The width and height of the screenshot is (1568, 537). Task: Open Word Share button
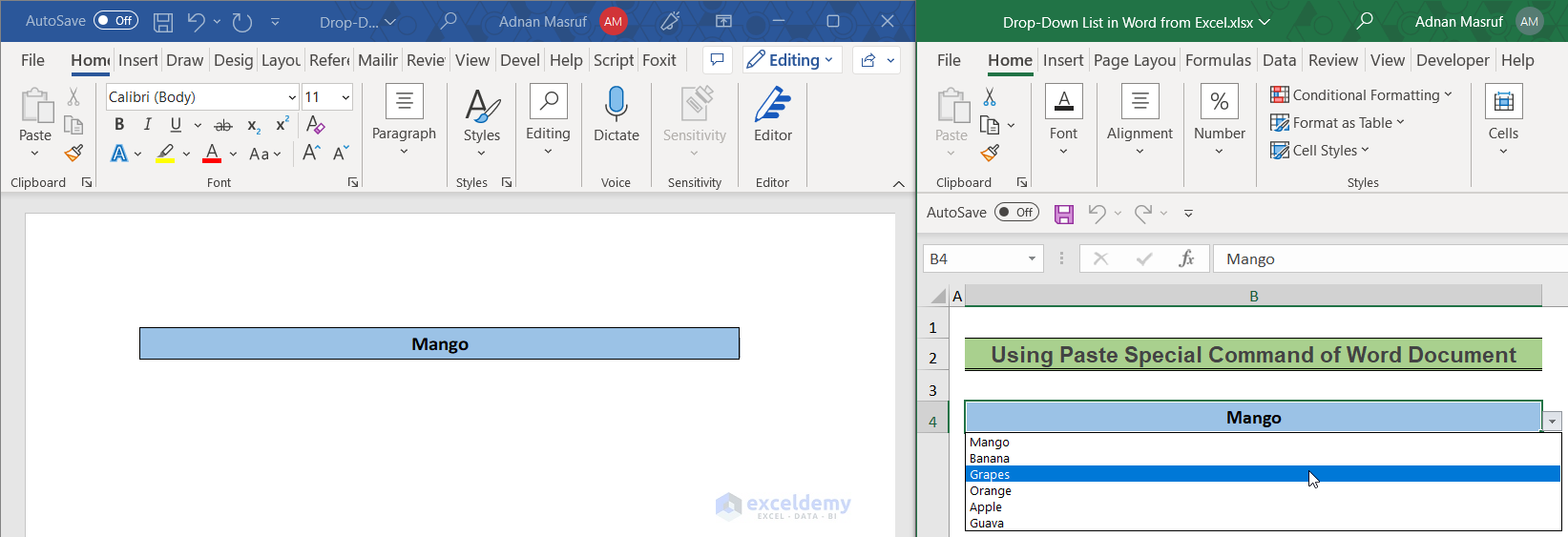(876, 60)
